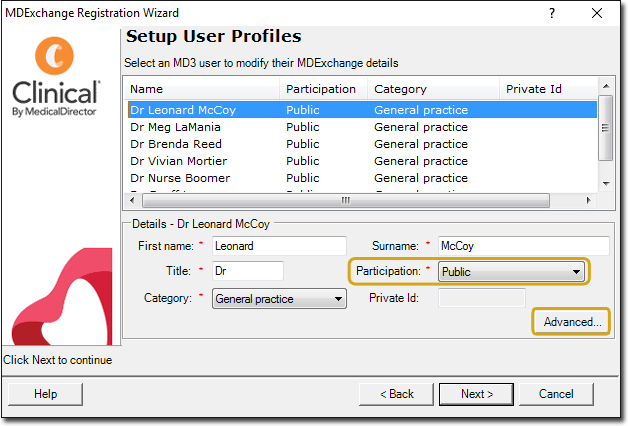Click the Surname text field
628x426 pixels.
point(524,246)
